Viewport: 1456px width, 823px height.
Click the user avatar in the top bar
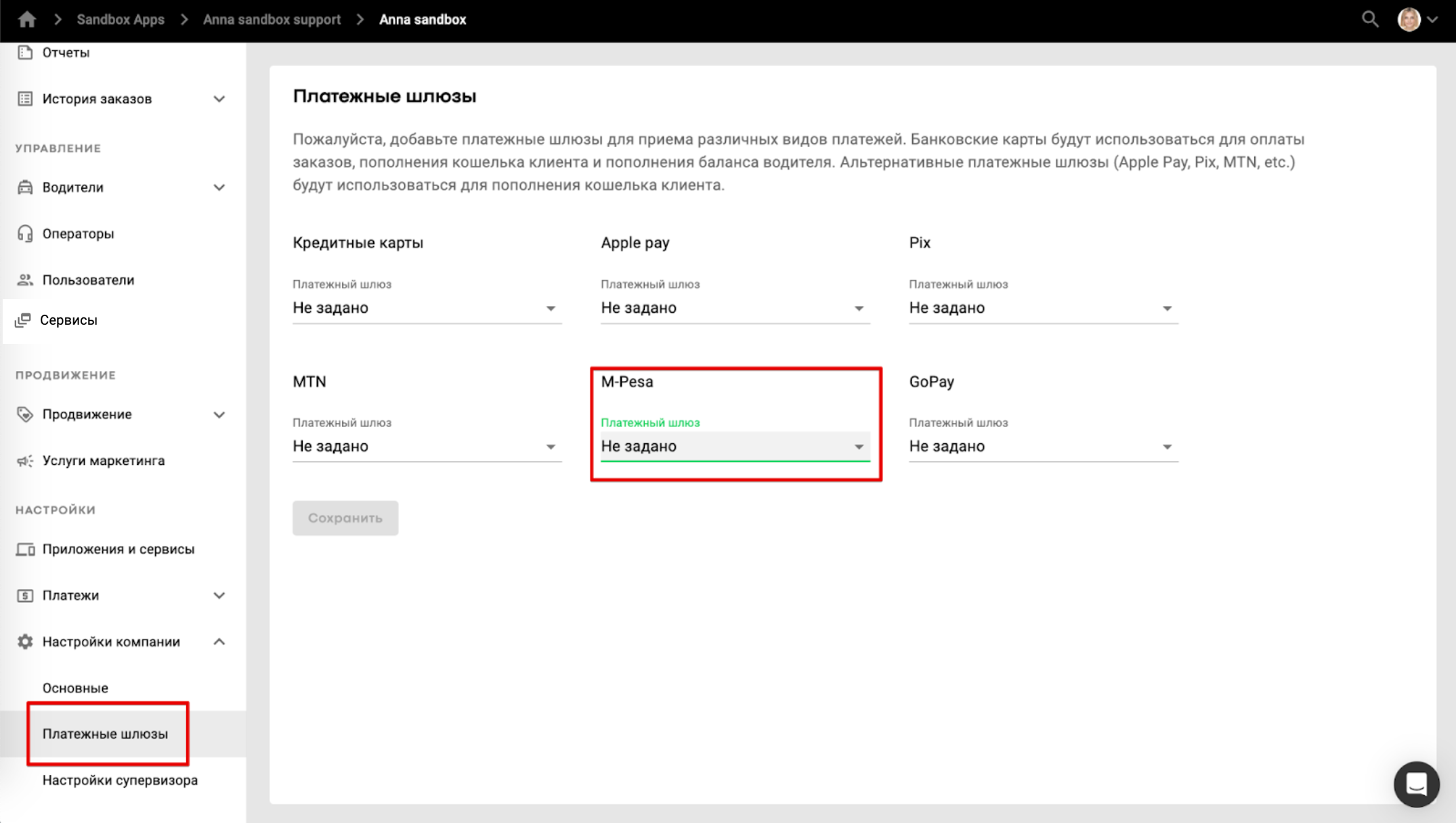(x=1409, y=20)
